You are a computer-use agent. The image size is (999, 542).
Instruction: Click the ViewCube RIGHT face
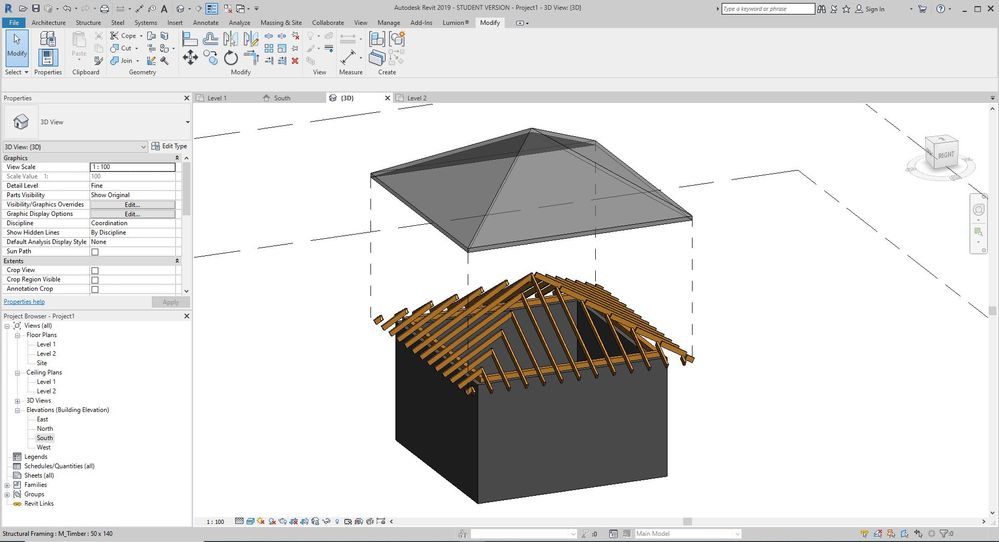pyautogui.click(x=945, y=155)
